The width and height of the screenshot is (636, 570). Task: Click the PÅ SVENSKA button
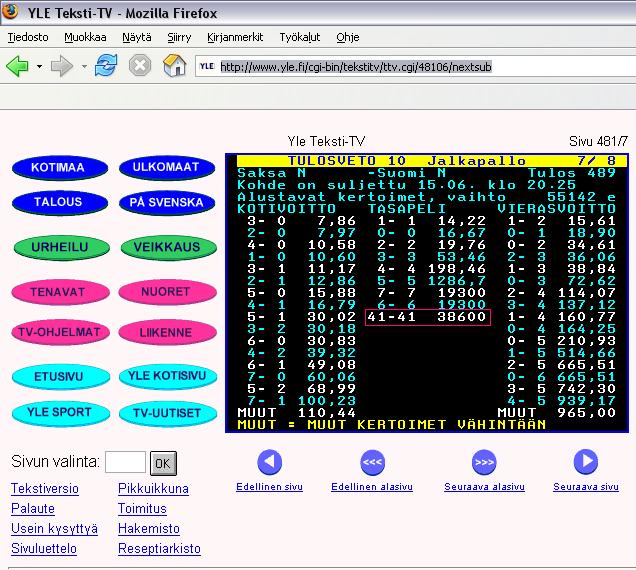point(167,202)
